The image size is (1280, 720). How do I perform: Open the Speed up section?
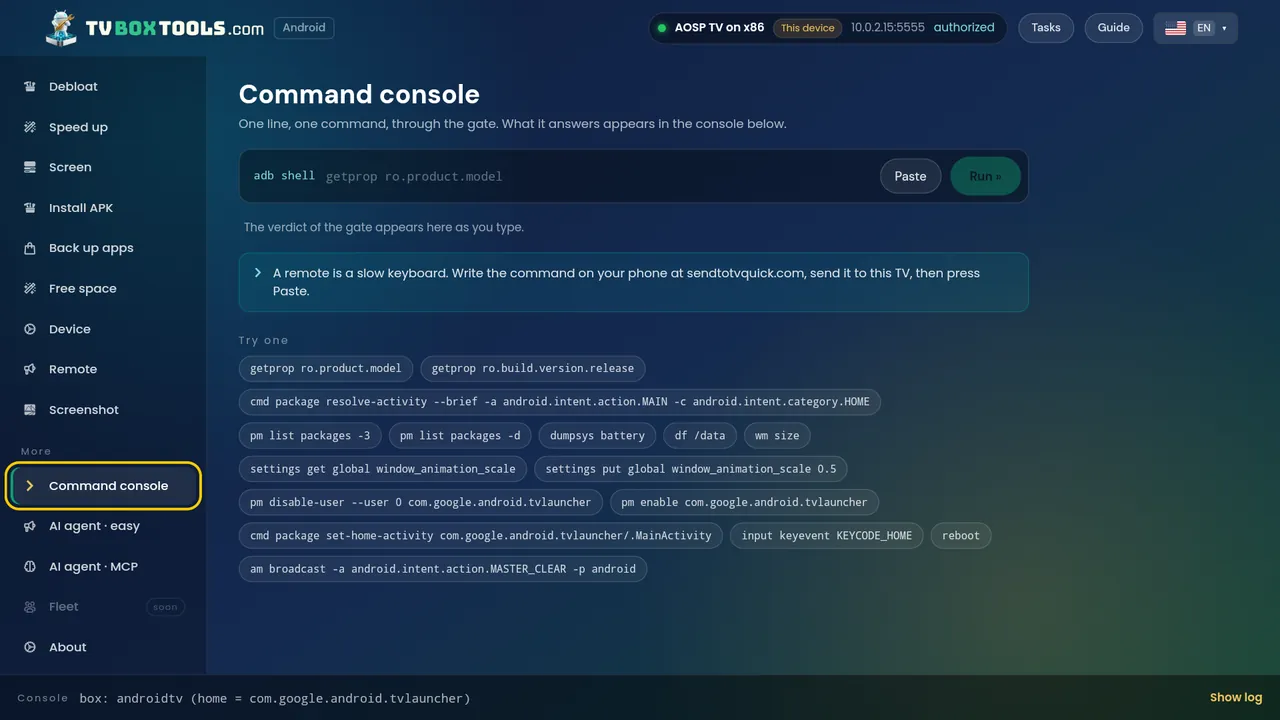point(104,127)
